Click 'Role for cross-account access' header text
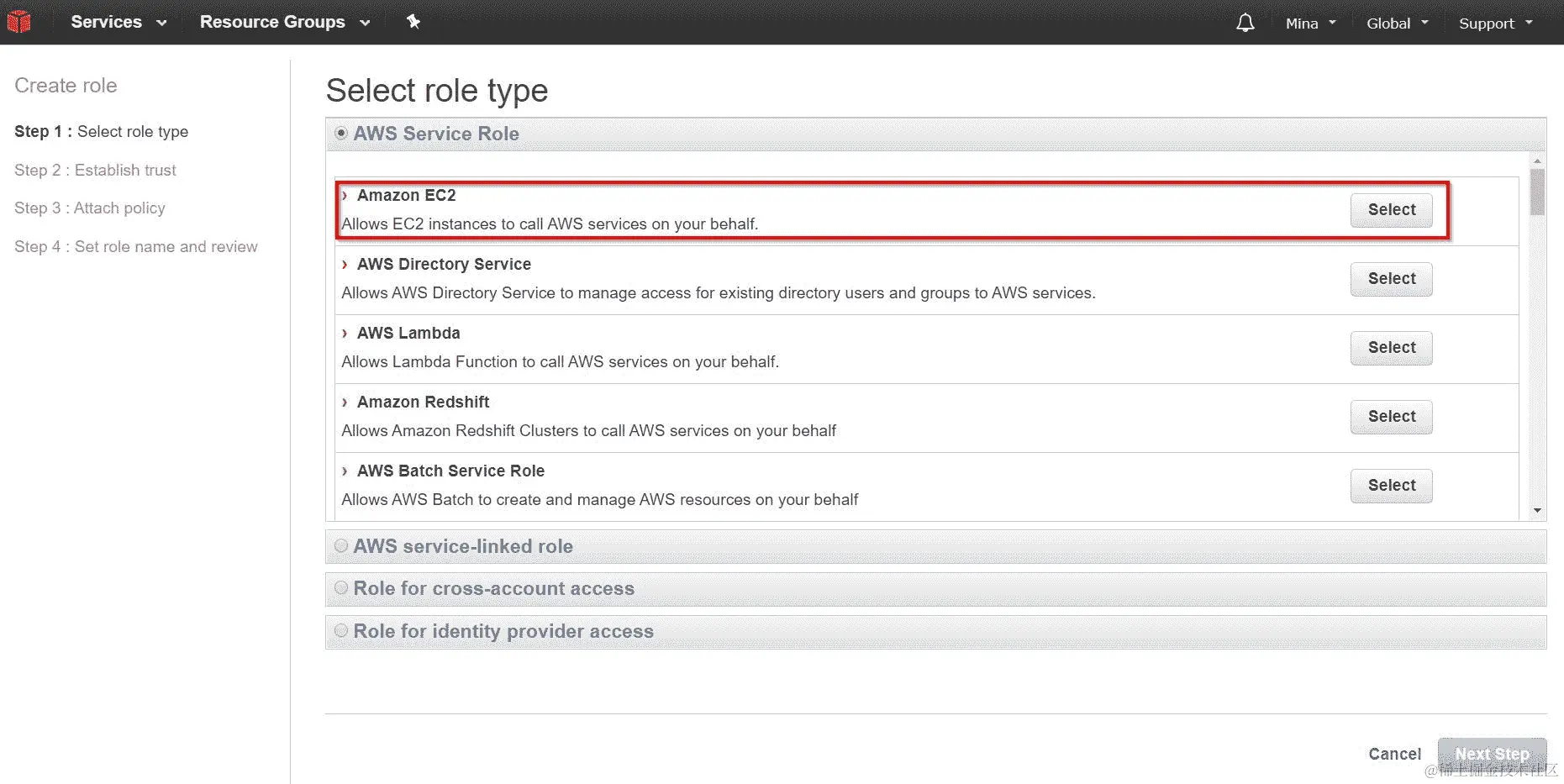 pyautogui.click(x=494, y=588)
